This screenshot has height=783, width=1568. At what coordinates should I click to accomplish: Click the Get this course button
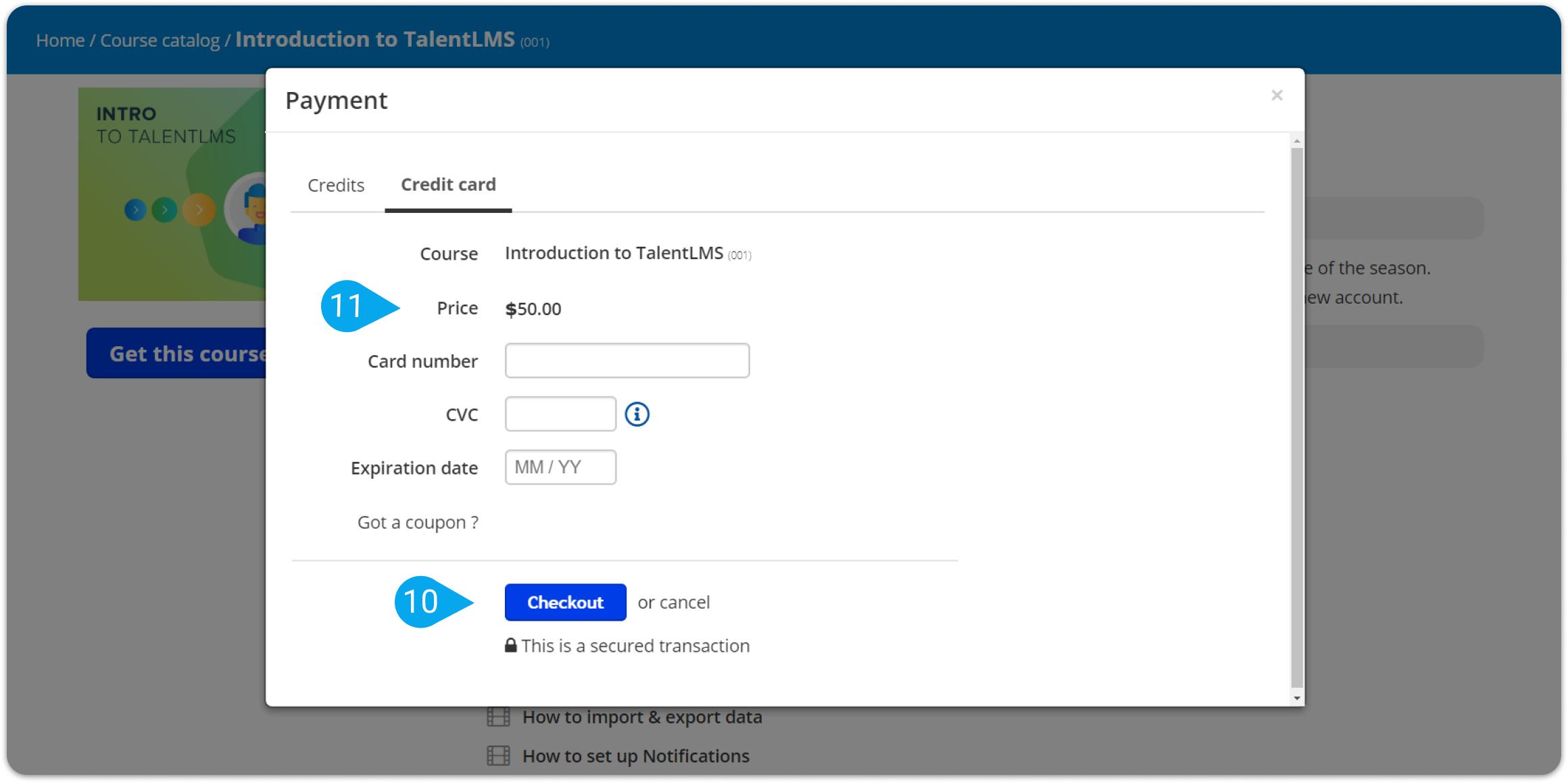coord(177,353)
